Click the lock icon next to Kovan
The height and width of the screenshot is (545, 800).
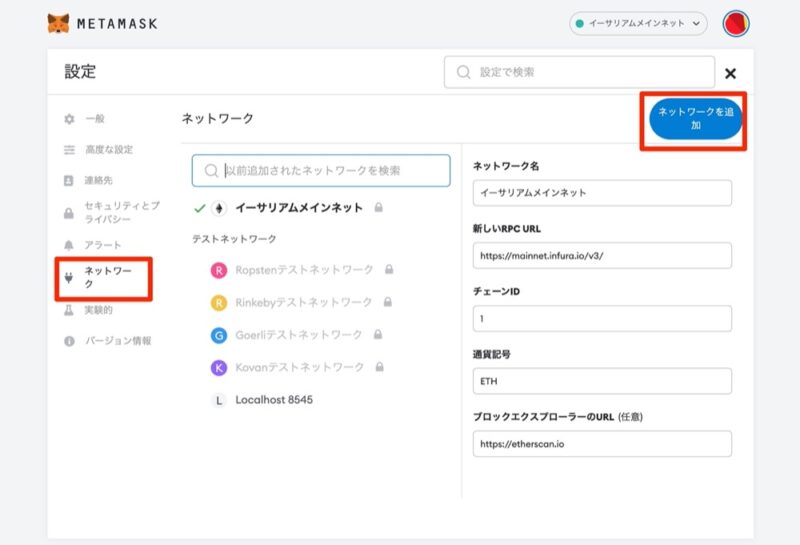(x=380, y=367)
